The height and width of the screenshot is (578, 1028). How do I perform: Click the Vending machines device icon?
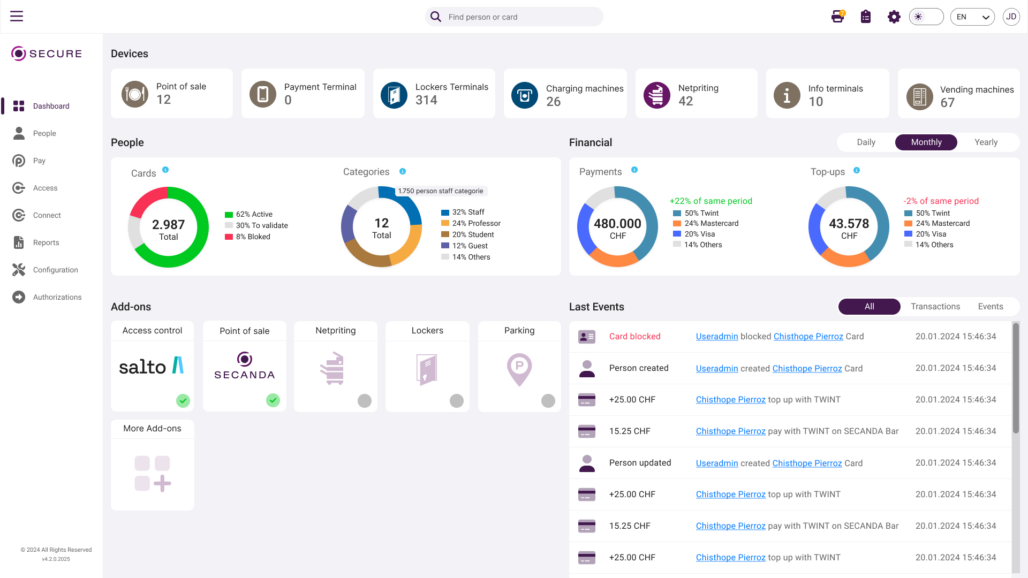pos(919,96)
